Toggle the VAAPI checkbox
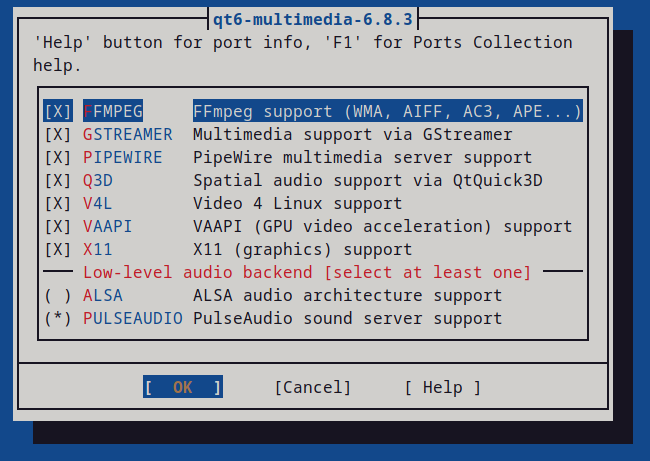Screen dimensions: 650x461 pyautogui.click(x=57, y=226)
